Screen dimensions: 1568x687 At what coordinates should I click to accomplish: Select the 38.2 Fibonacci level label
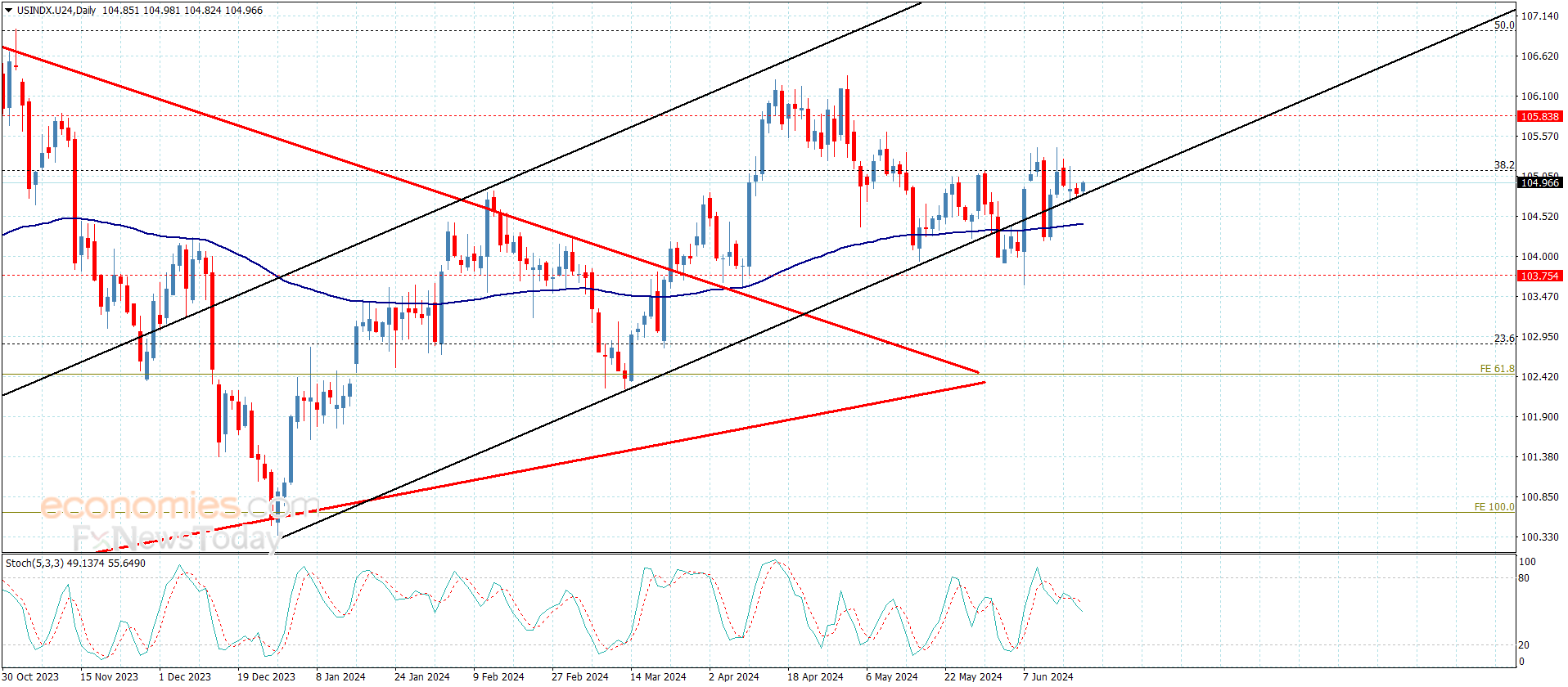coord(1504,165)
